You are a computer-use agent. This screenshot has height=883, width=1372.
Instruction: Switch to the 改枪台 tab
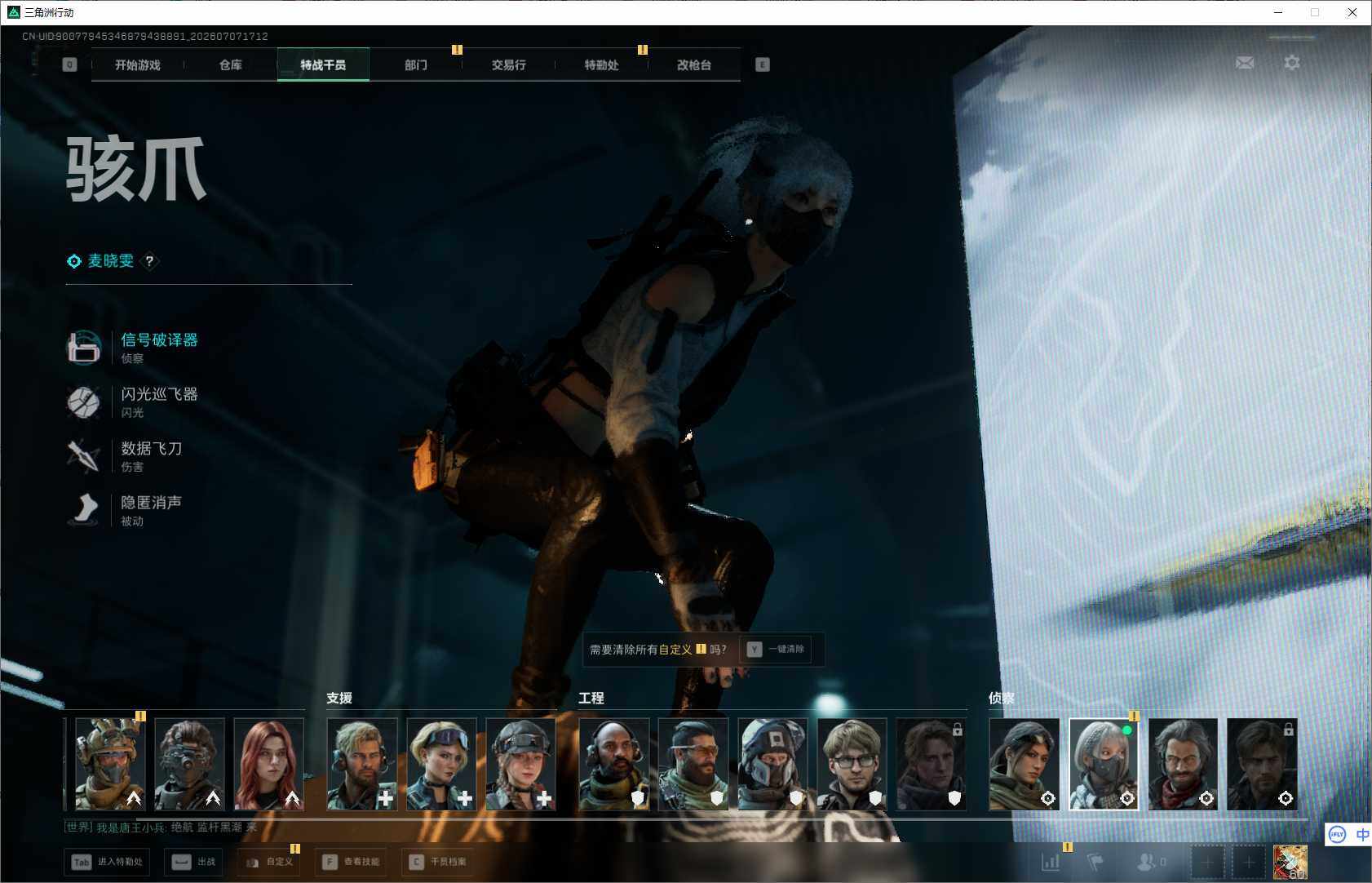coord(694,64)
